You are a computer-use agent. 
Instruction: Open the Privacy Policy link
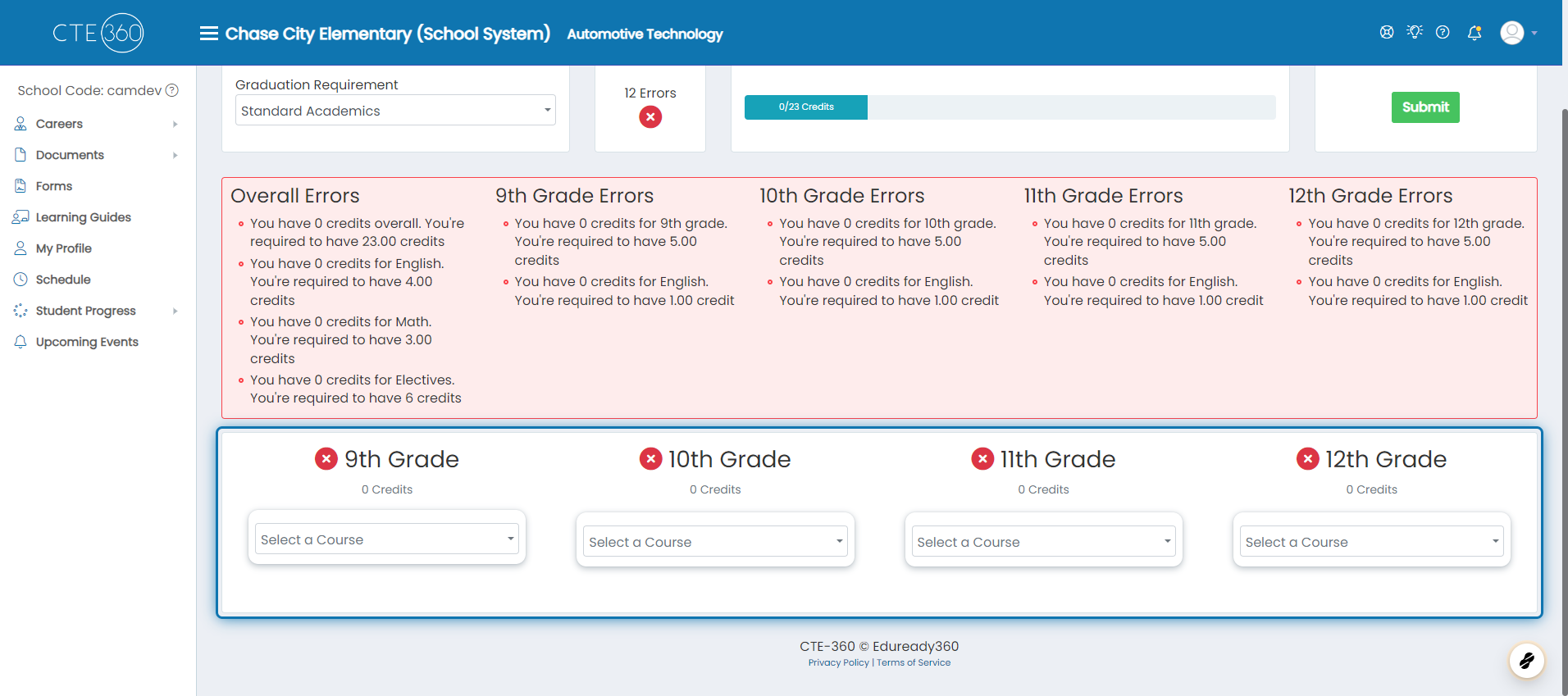coord(838,662)
